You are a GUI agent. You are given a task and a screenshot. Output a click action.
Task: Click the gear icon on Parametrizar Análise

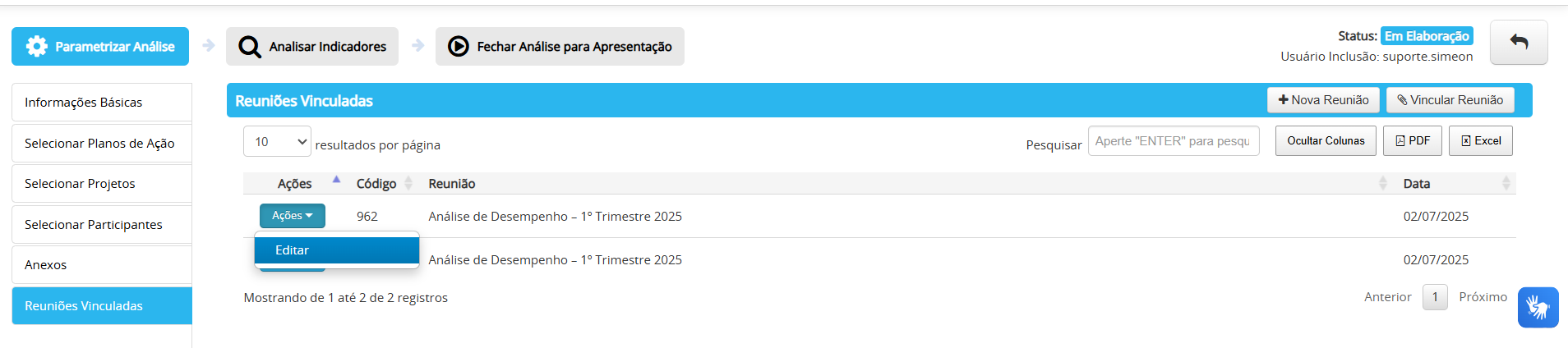click(x=36, y=47)
